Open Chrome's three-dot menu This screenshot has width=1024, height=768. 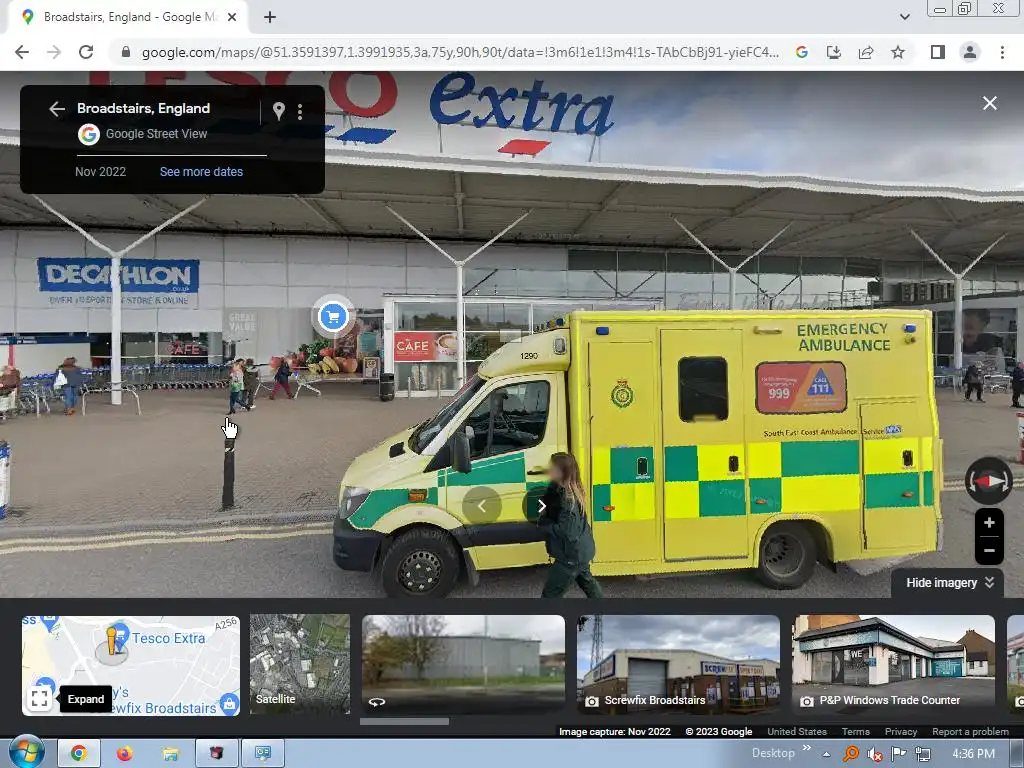point(1002,52)
